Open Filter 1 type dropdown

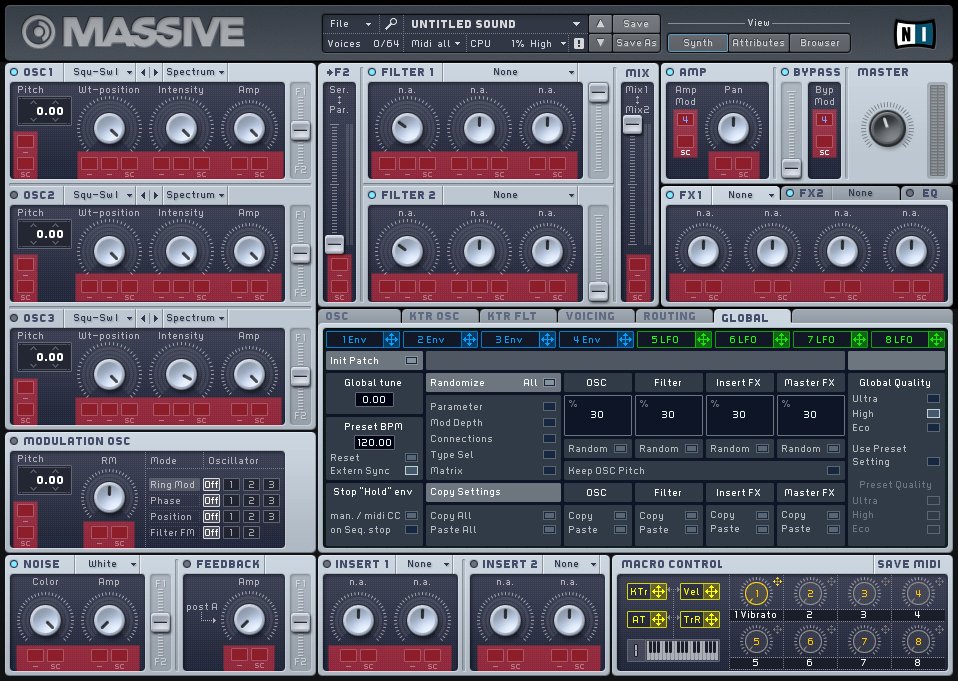click(x=510, y=72)
